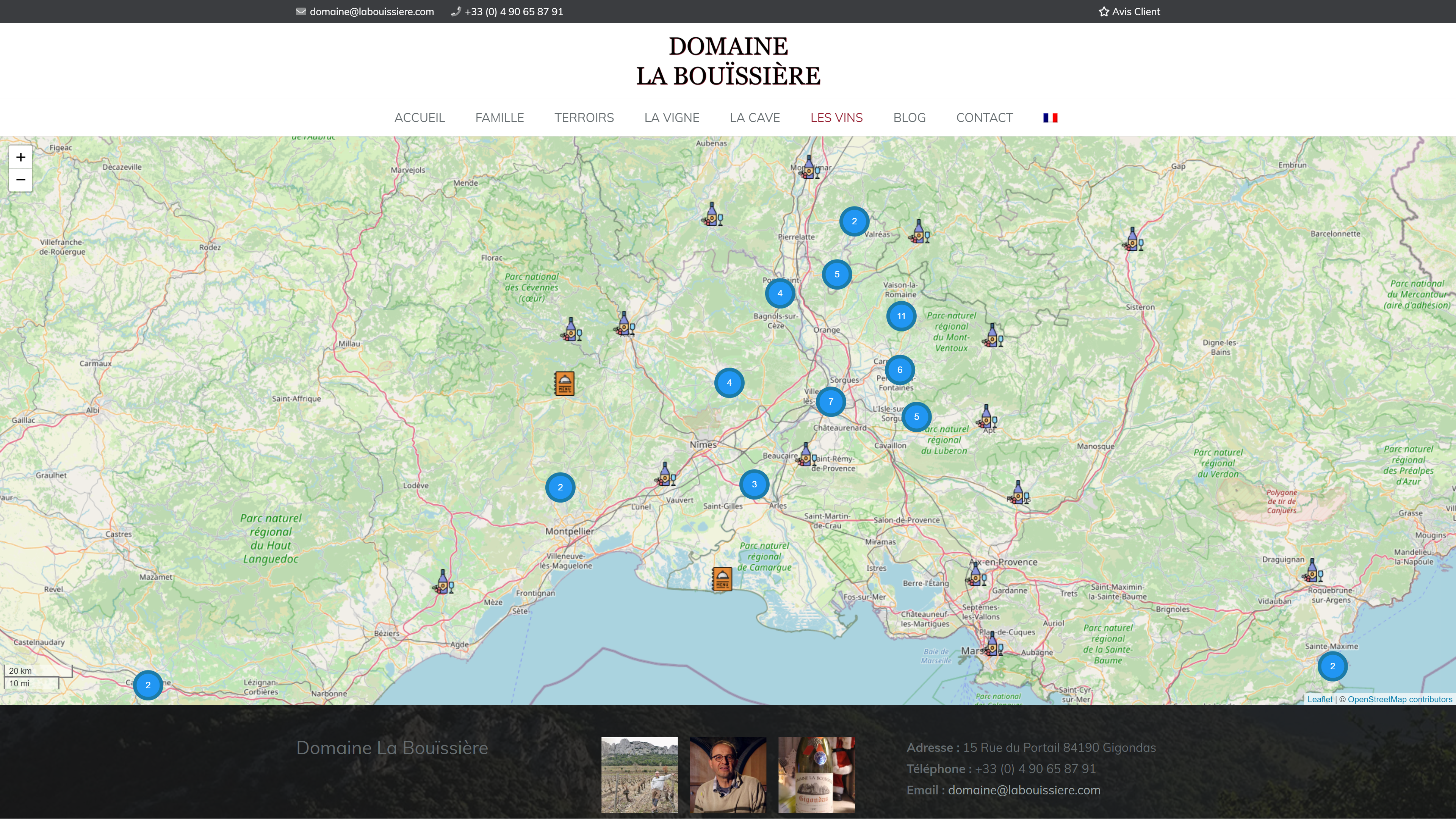This screenshot has height=819, width=1456.
Task: Click wine marker north of Béziers
Action: point(443,582)
